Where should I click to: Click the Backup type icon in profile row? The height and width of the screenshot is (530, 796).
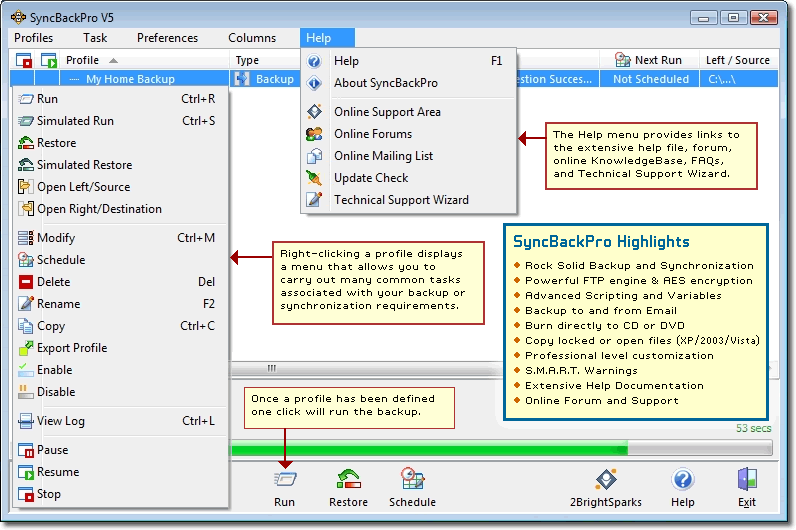pos(242,79)
